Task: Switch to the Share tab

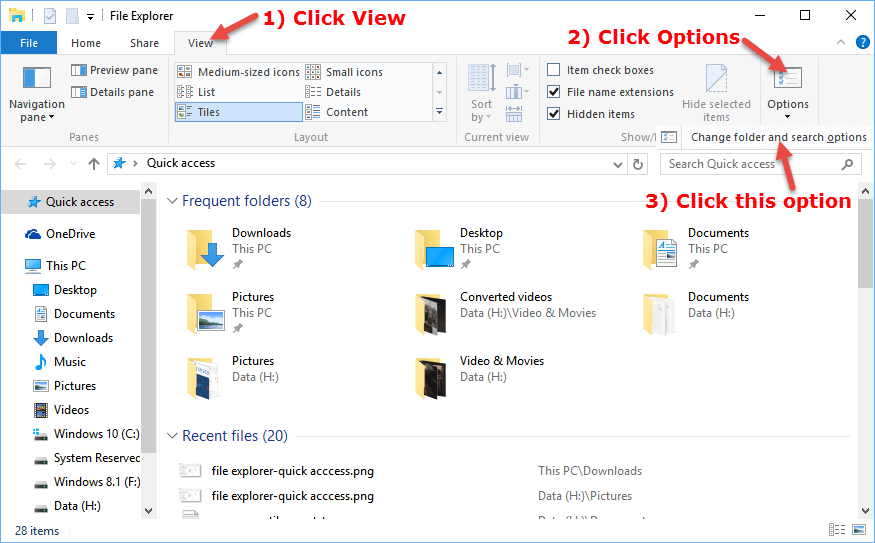Action: pyautogui.click(x=144, y=43)
